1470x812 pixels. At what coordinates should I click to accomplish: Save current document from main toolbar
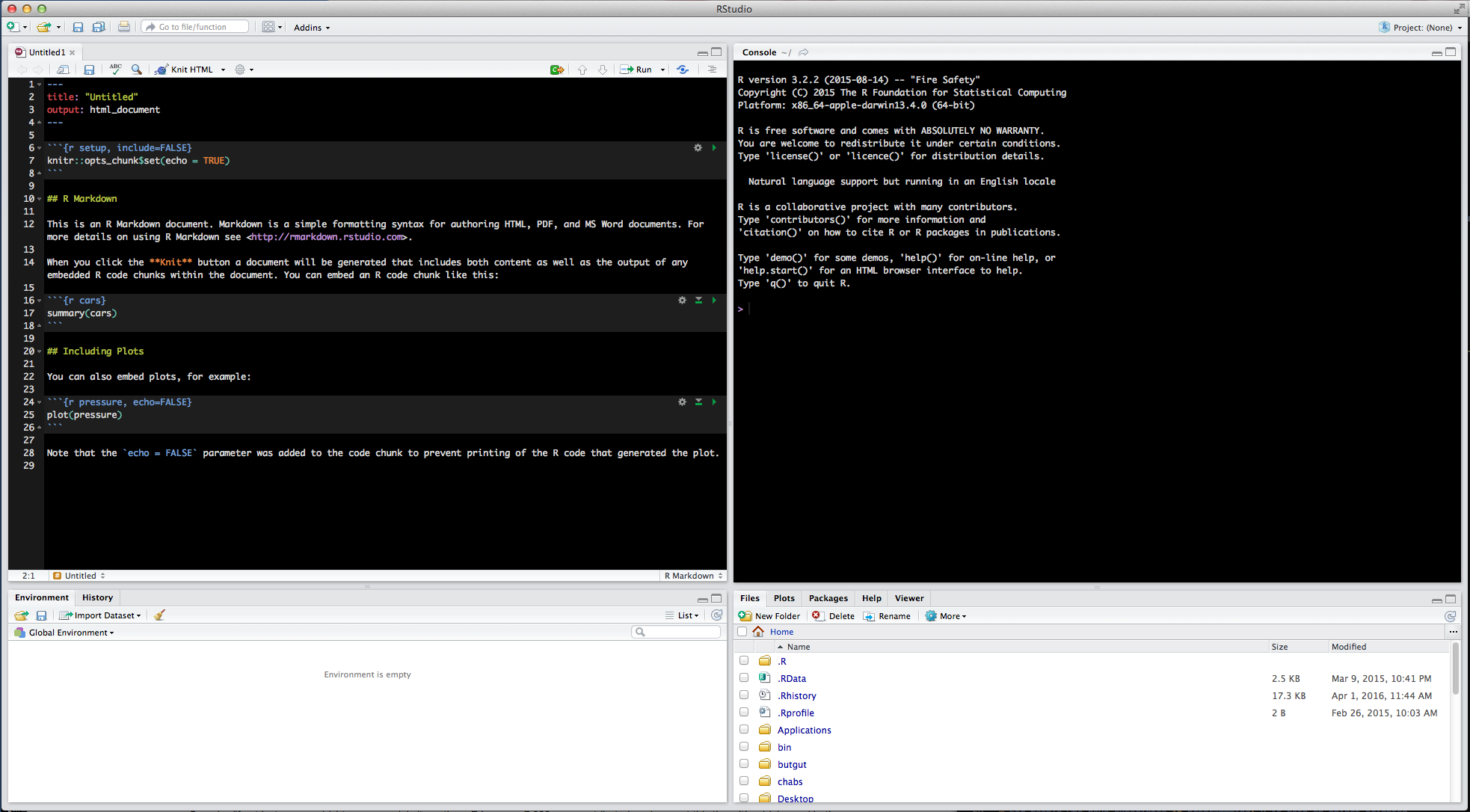coord(78,27)
